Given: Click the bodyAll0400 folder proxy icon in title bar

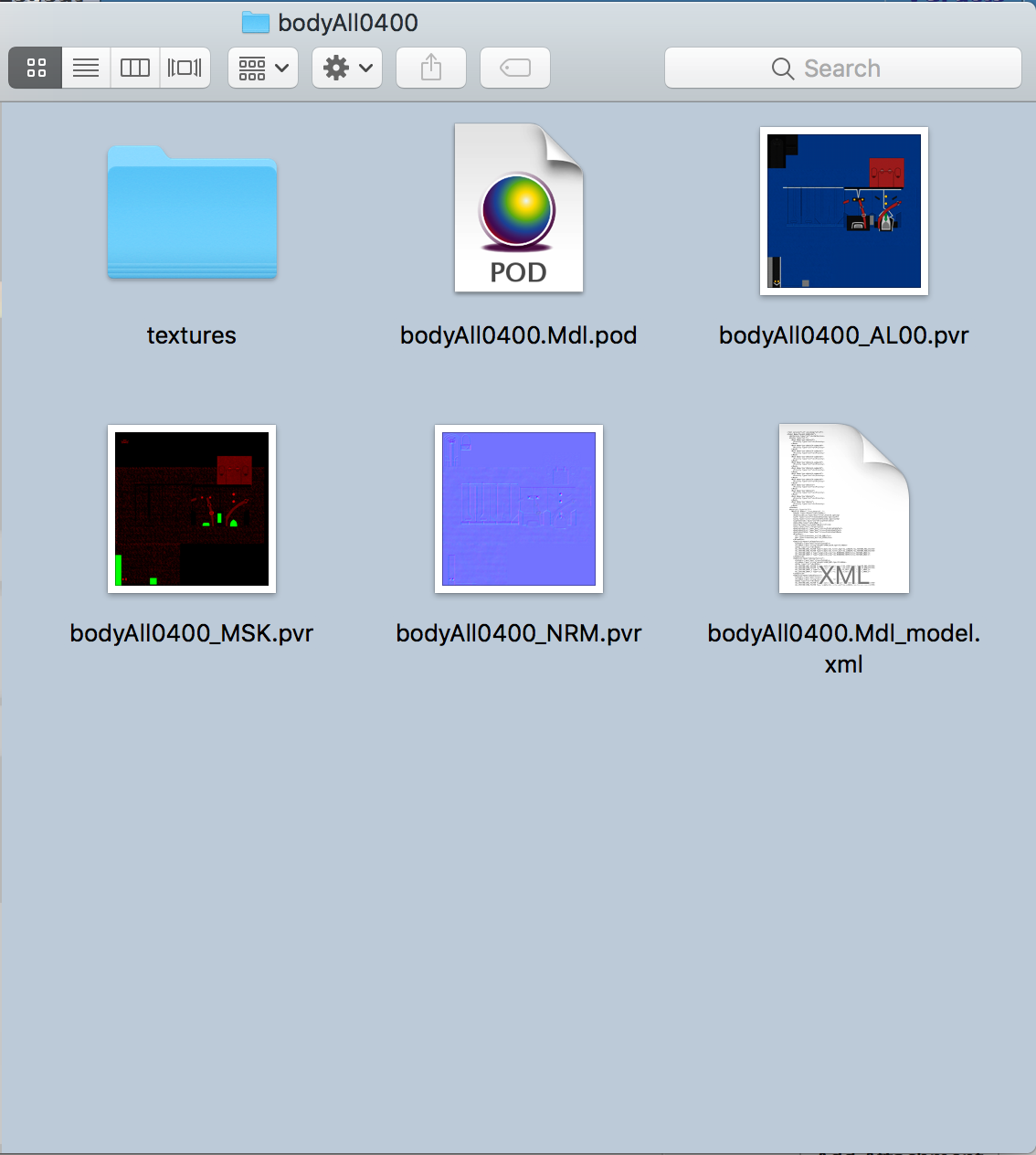Looking at the screenshot, I should coord(255,22).
